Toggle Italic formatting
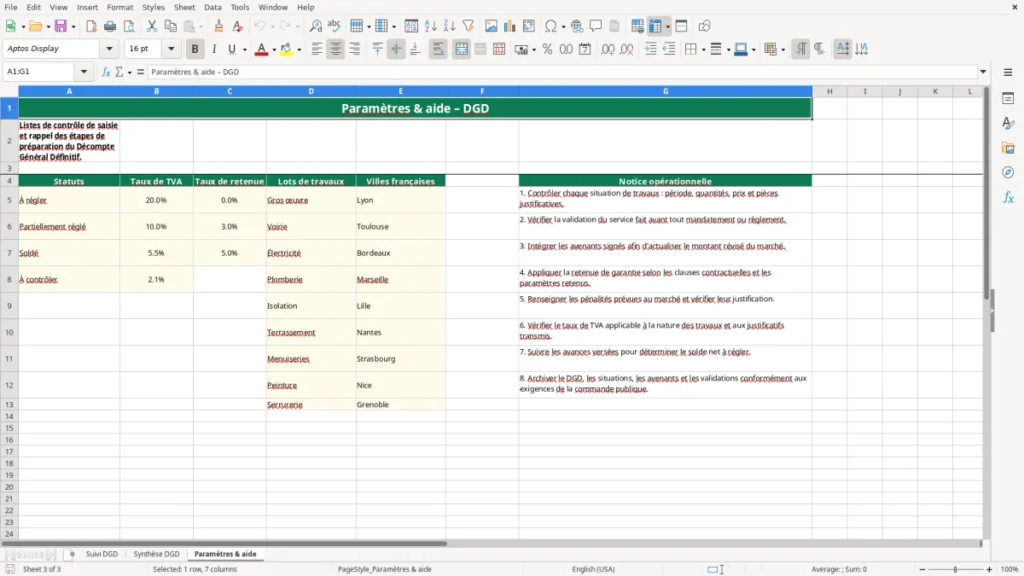This screenshot has height=576, width=1024. (x=214, y=49)
